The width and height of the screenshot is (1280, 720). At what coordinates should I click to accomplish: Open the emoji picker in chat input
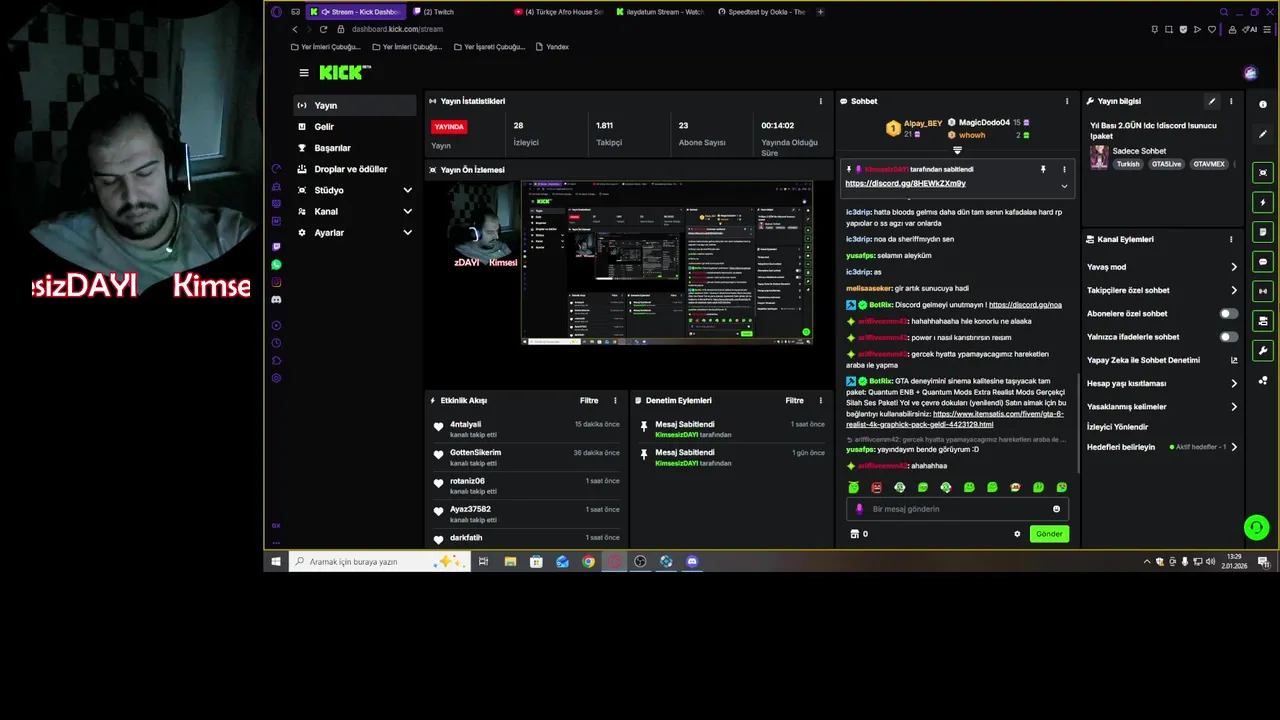[x=1056, y=509]
